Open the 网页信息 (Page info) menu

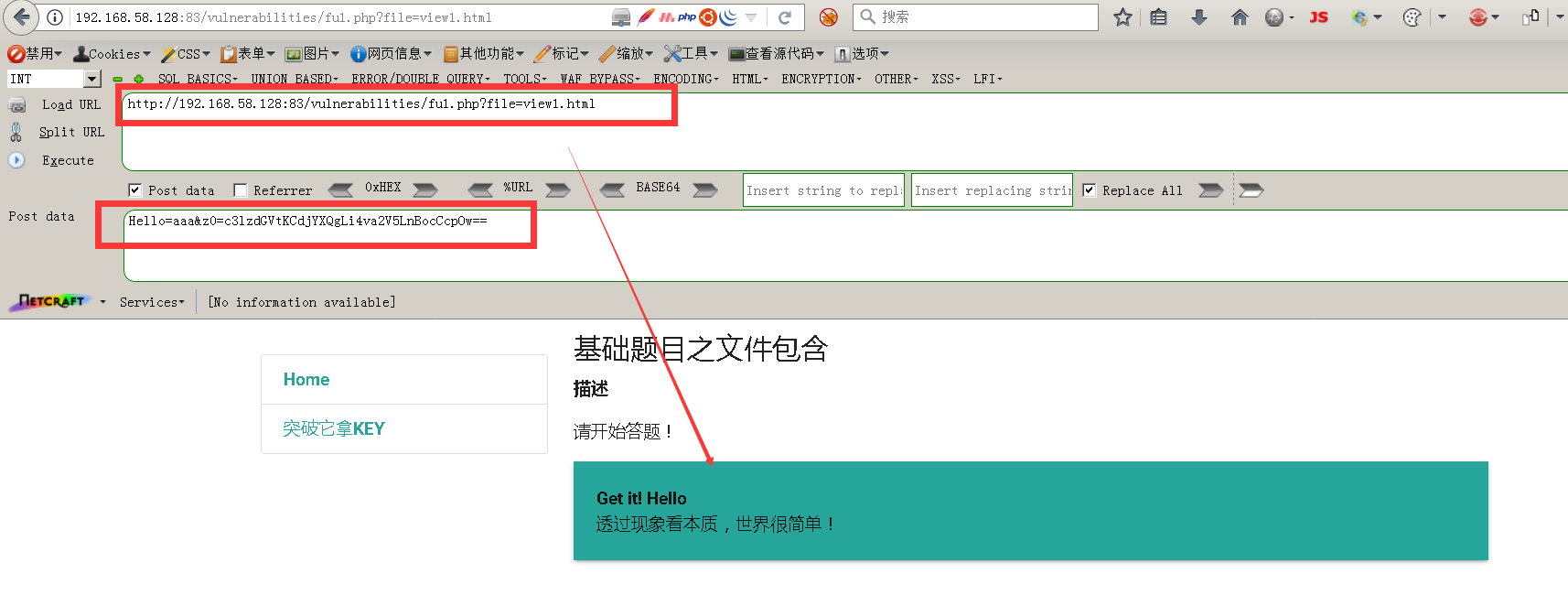tap(392, 54)
